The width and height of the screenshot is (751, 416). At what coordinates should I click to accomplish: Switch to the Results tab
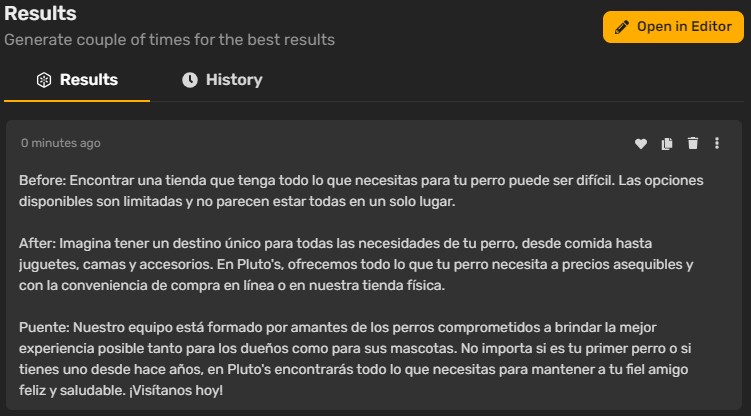[77, 80]
